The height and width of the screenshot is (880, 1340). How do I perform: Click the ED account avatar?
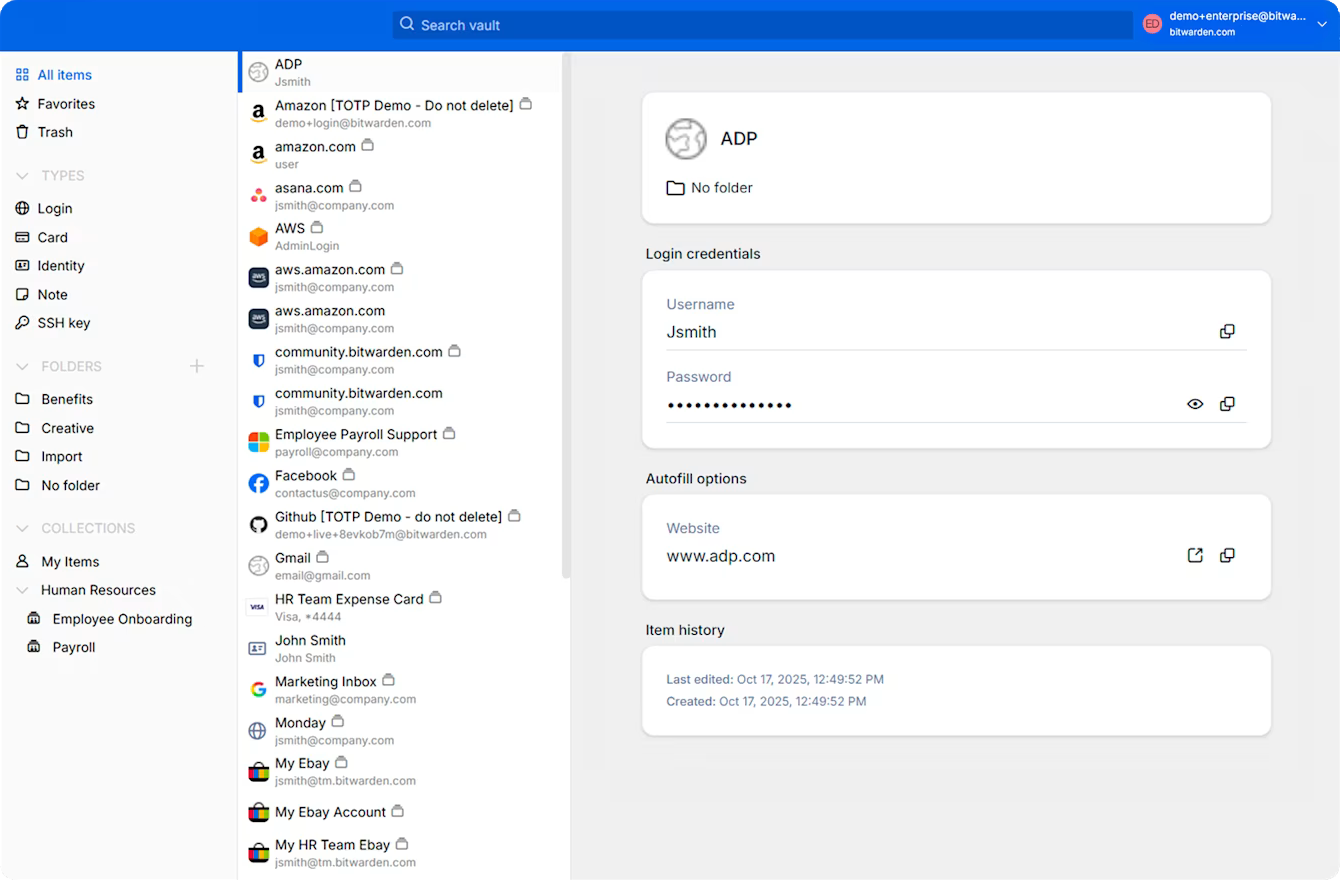tap(1152, 24)
